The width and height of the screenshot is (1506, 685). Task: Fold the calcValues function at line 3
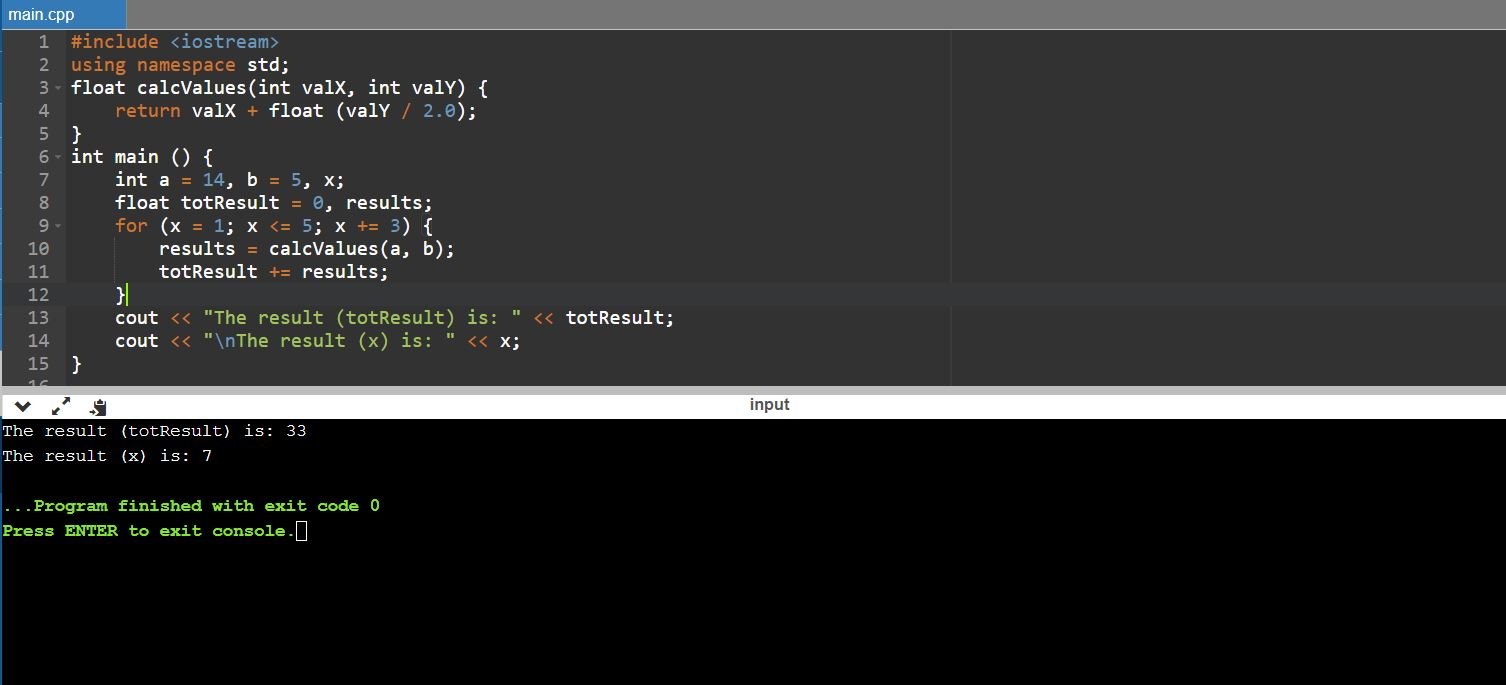point(58,88)
